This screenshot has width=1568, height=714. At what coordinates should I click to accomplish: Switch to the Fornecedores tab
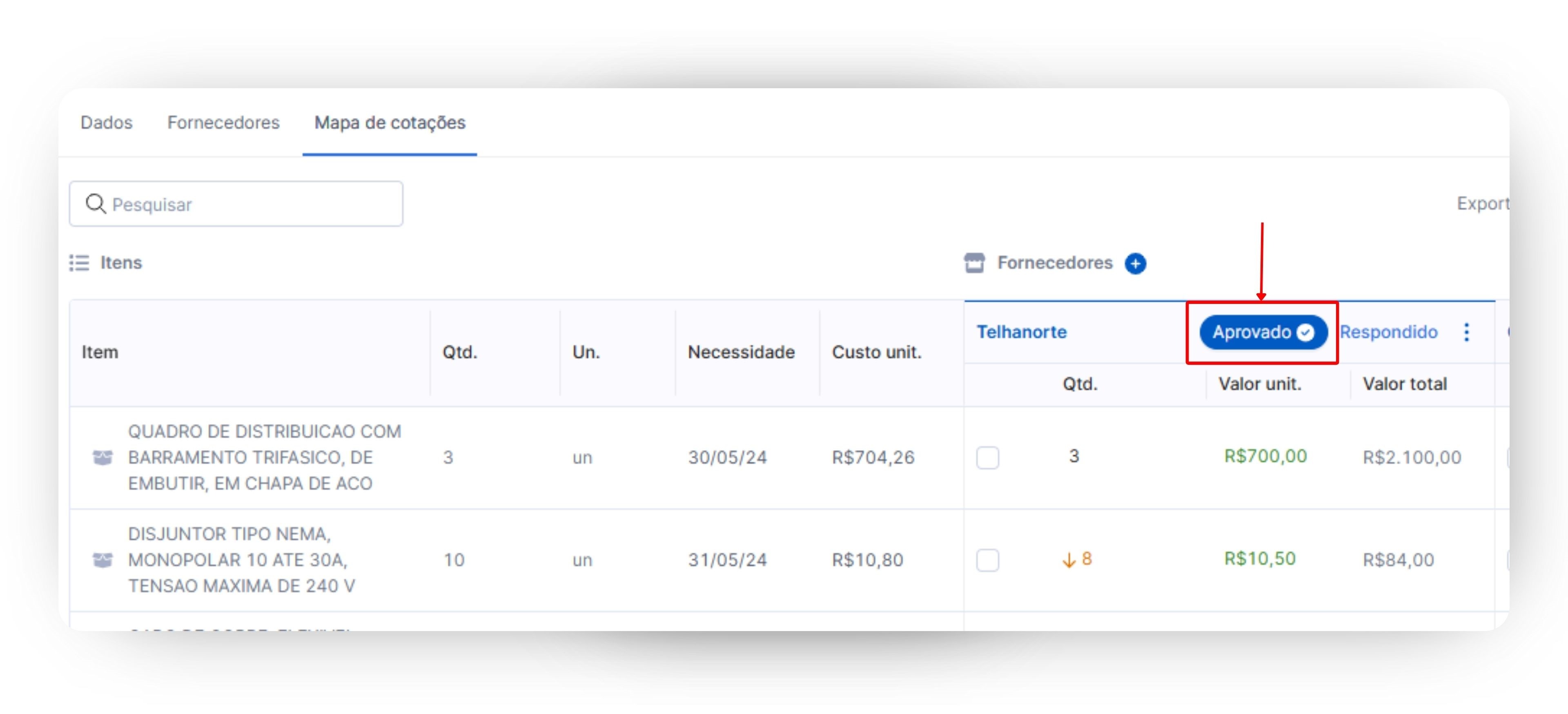coord(223,123)
